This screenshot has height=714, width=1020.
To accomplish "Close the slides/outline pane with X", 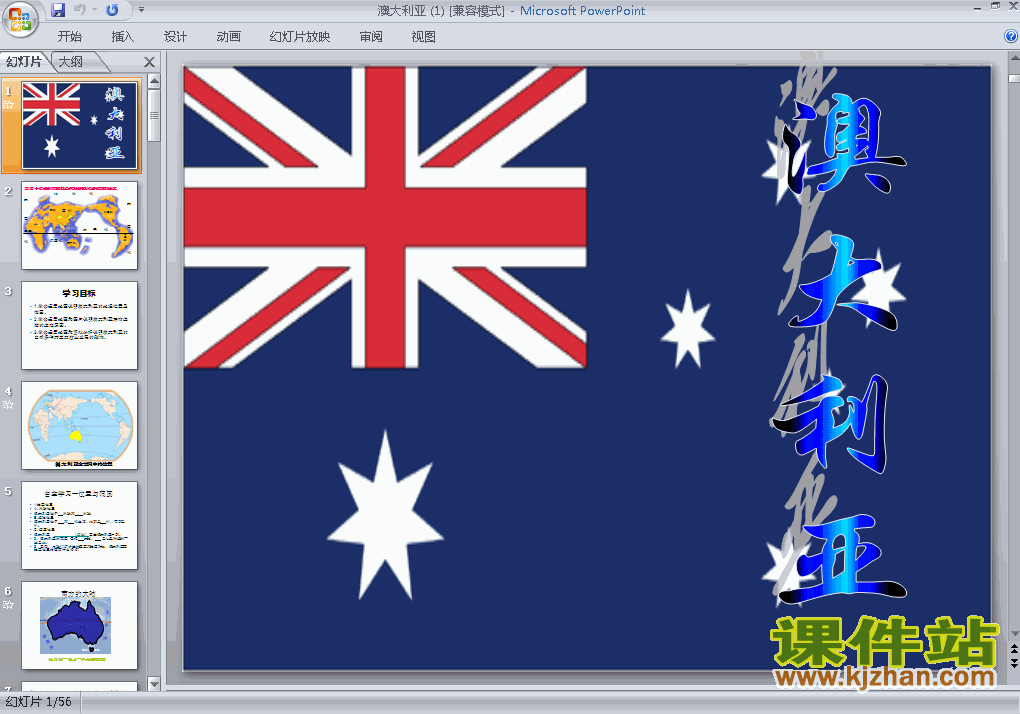I will click(x=149, y=62).
